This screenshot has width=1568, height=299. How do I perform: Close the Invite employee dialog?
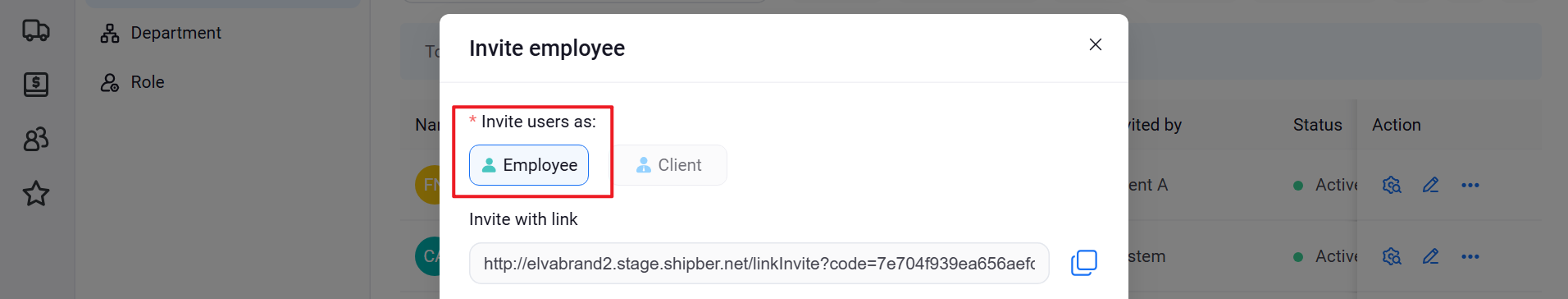coord(1096,44)
